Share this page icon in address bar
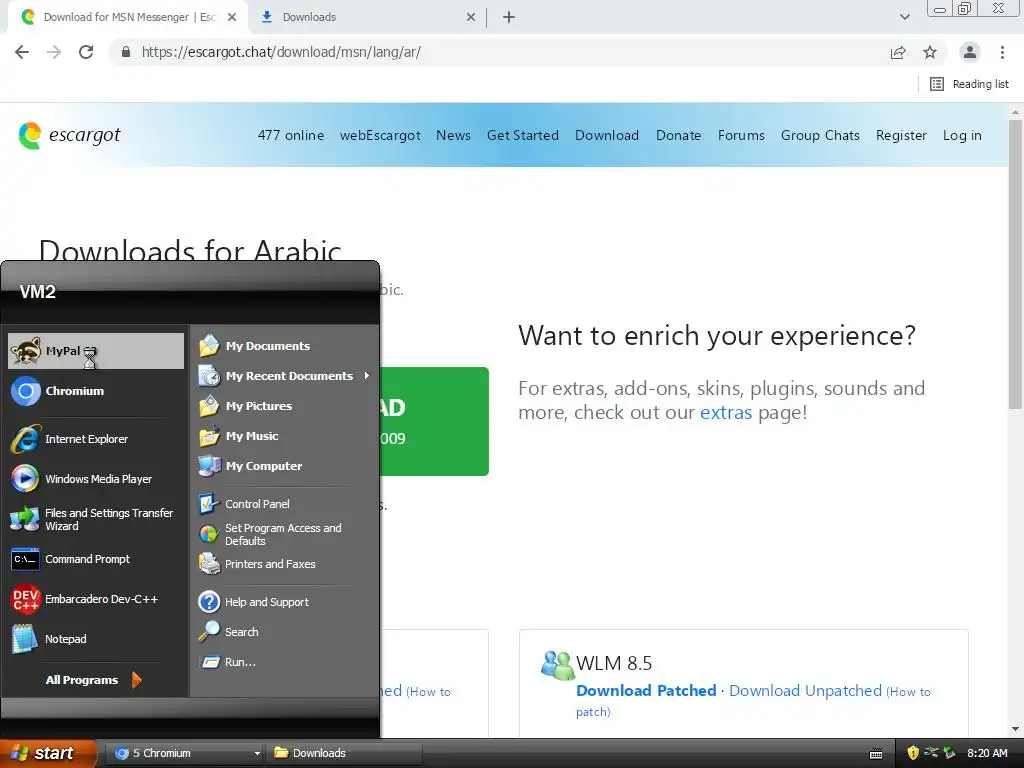This screenshot has height=768, width=1024. [898, 52]
